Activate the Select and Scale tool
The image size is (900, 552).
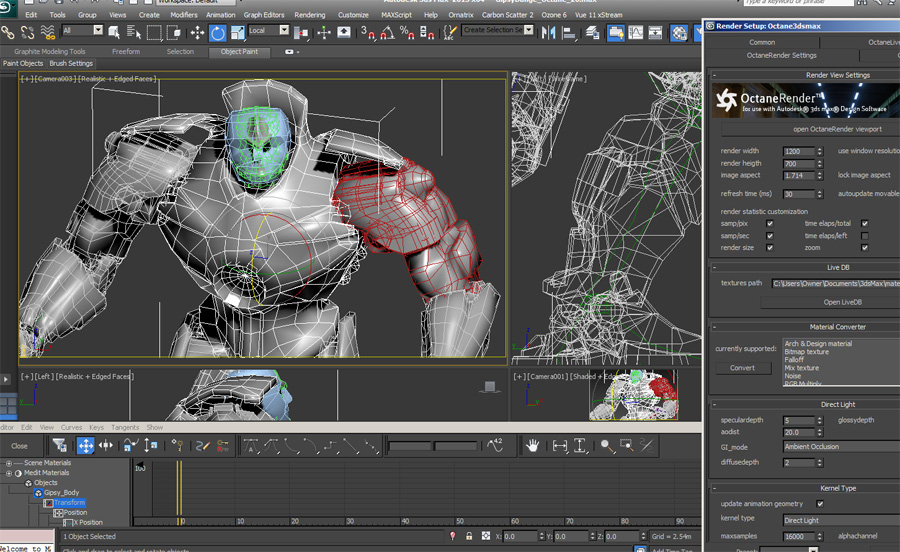click(238, 33)
